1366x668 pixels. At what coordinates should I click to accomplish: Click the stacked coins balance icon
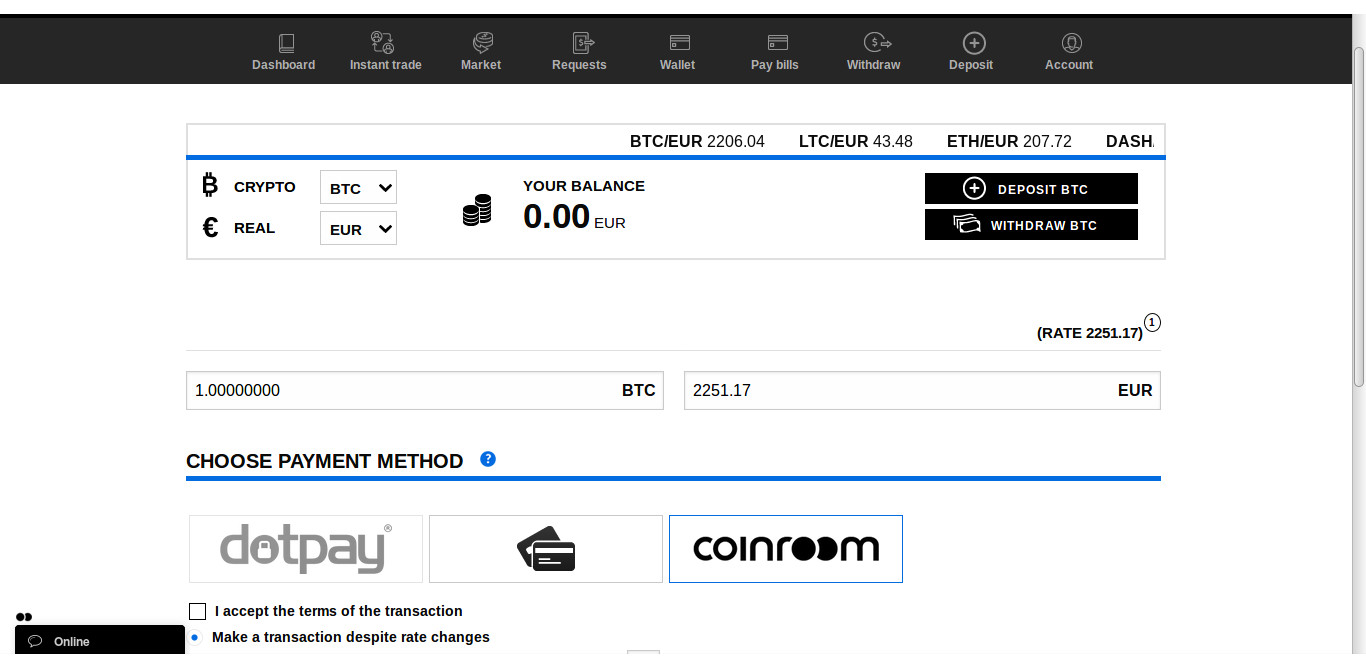(x=477, y=210)
